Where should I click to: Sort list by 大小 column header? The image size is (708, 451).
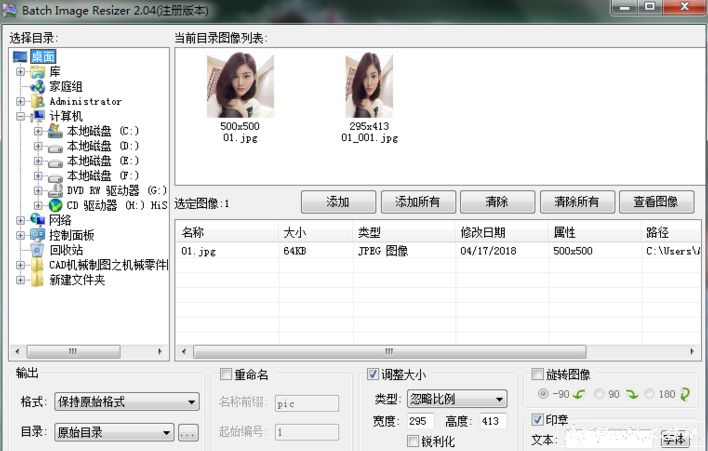[x=316, y=232]
